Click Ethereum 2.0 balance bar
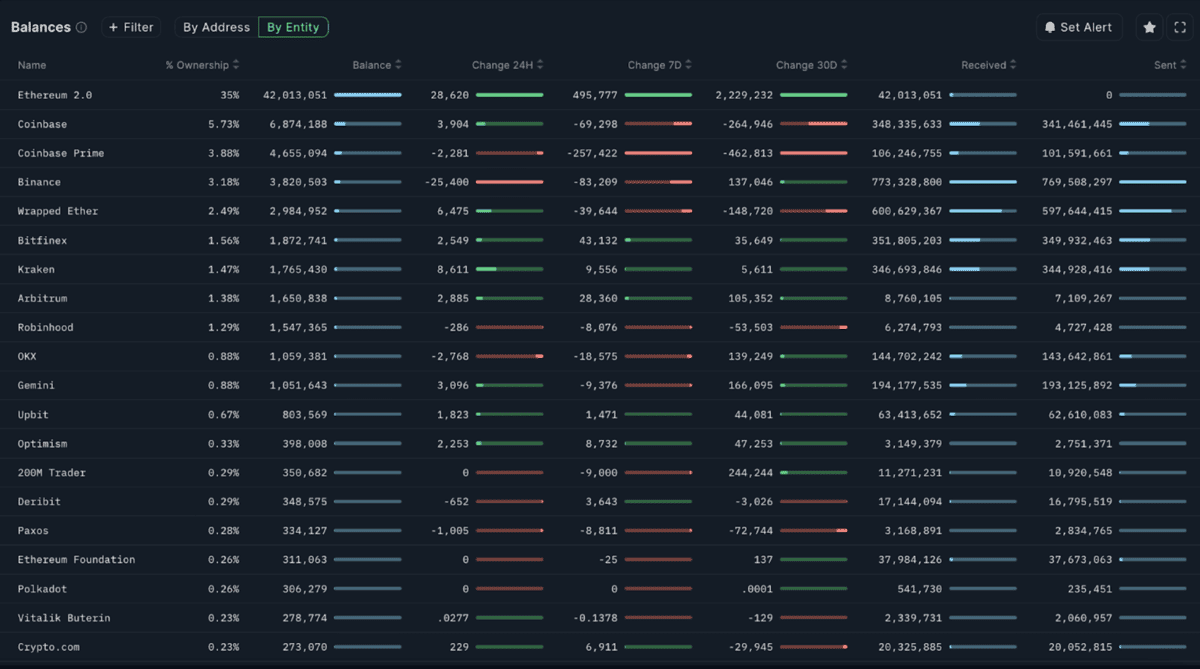Screen dimensions: 1200x669 point(368,95)
